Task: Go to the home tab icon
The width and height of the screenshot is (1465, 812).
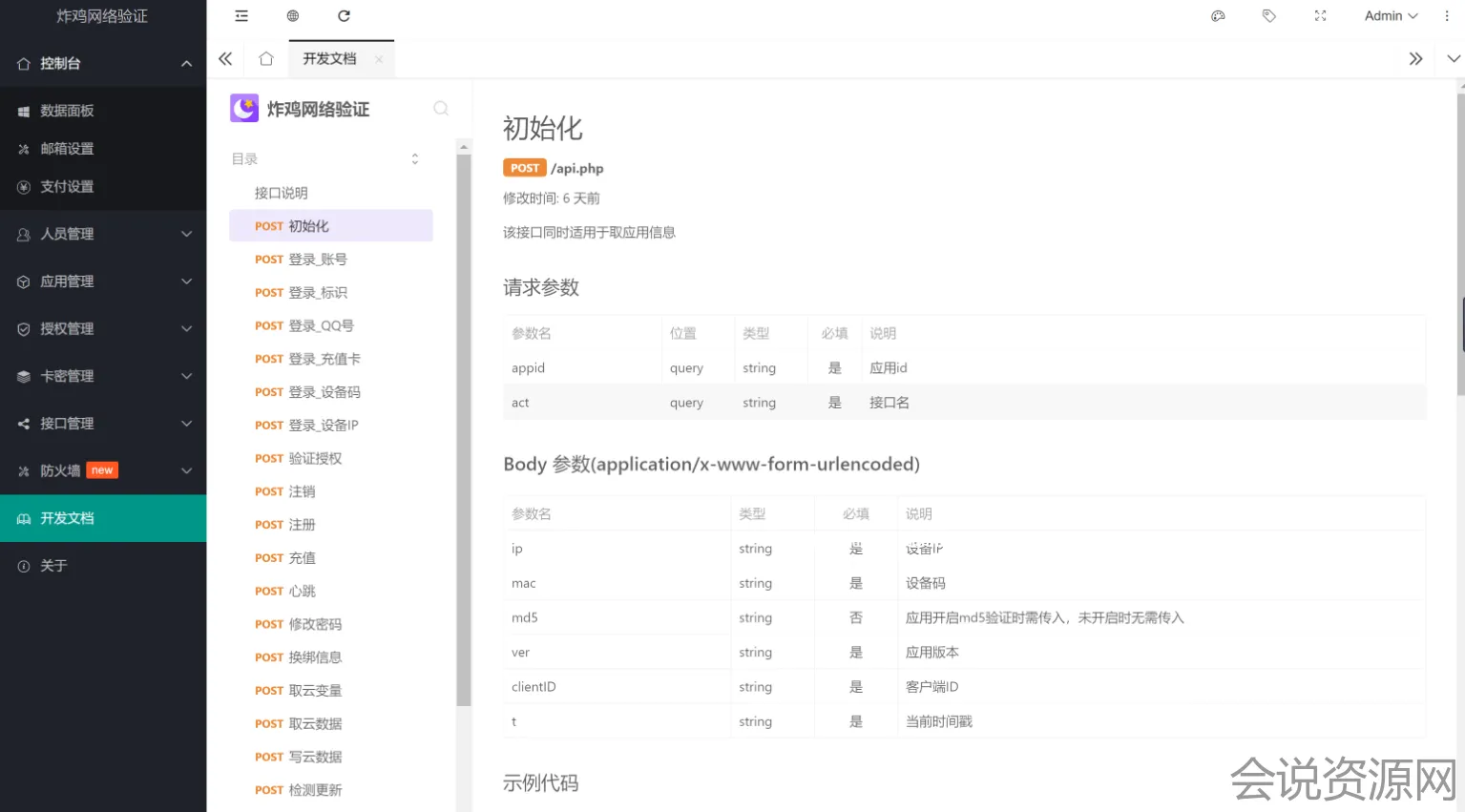Action: tap(266, 59)
